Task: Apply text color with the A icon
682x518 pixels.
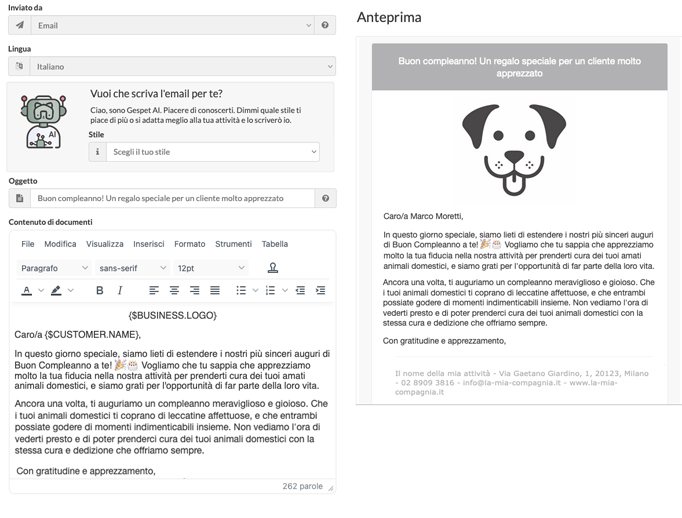Action: point(27,291)
